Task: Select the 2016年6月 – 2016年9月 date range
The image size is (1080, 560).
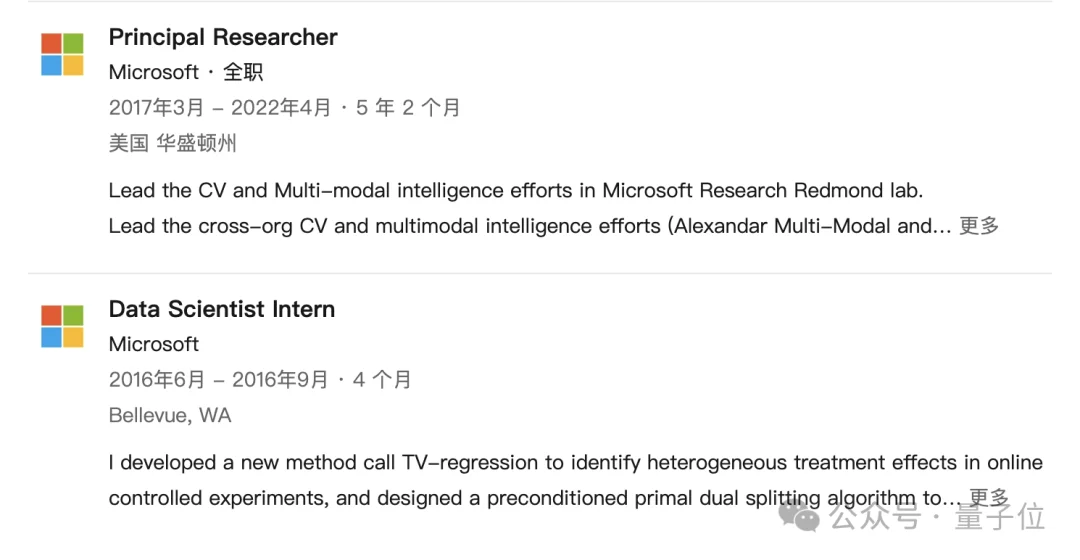Action: coord(218,380)
